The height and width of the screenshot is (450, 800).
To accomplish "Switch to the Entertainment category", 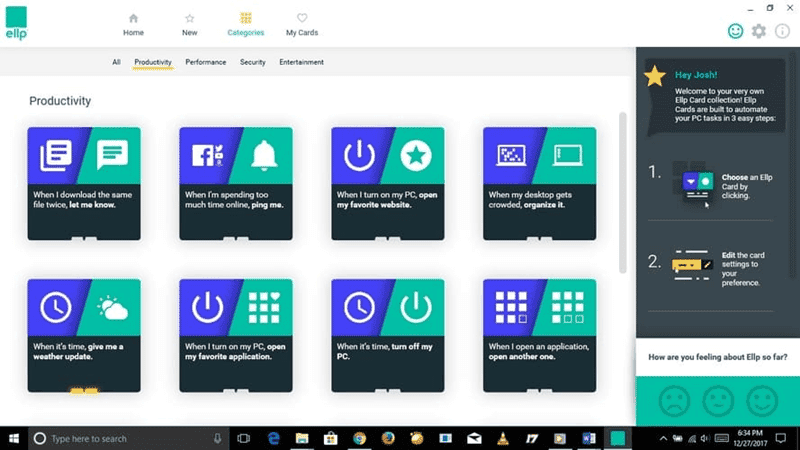I will coord(301,62).
